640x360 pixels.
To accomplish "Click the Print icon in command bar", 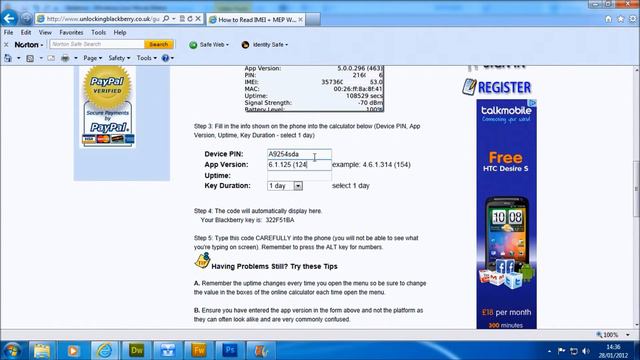I will 65,58.
